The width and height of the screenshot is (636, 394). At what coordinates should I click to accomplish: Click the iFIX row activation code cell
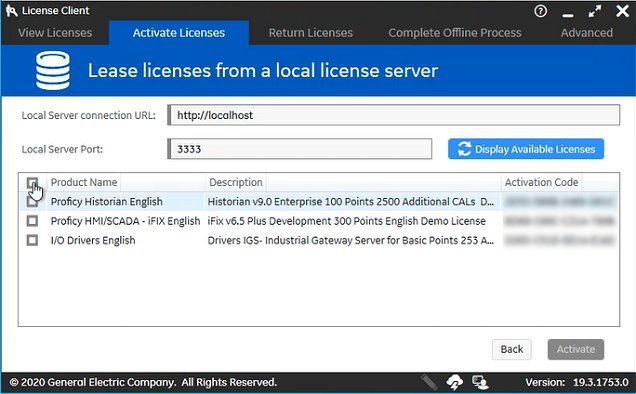[560, 221]
